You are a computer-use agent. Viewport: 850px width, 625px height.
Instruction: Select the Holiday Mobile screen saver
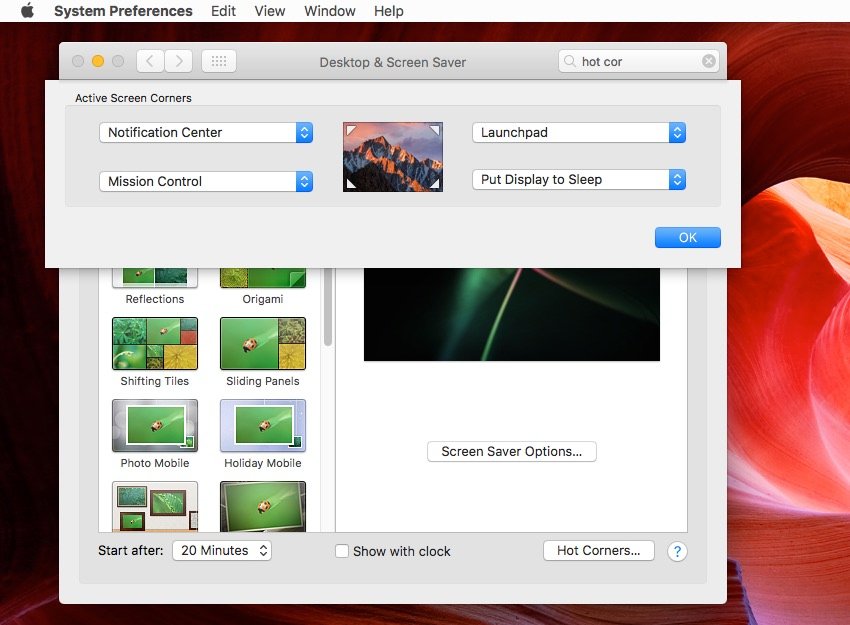(x=263, y=434)
